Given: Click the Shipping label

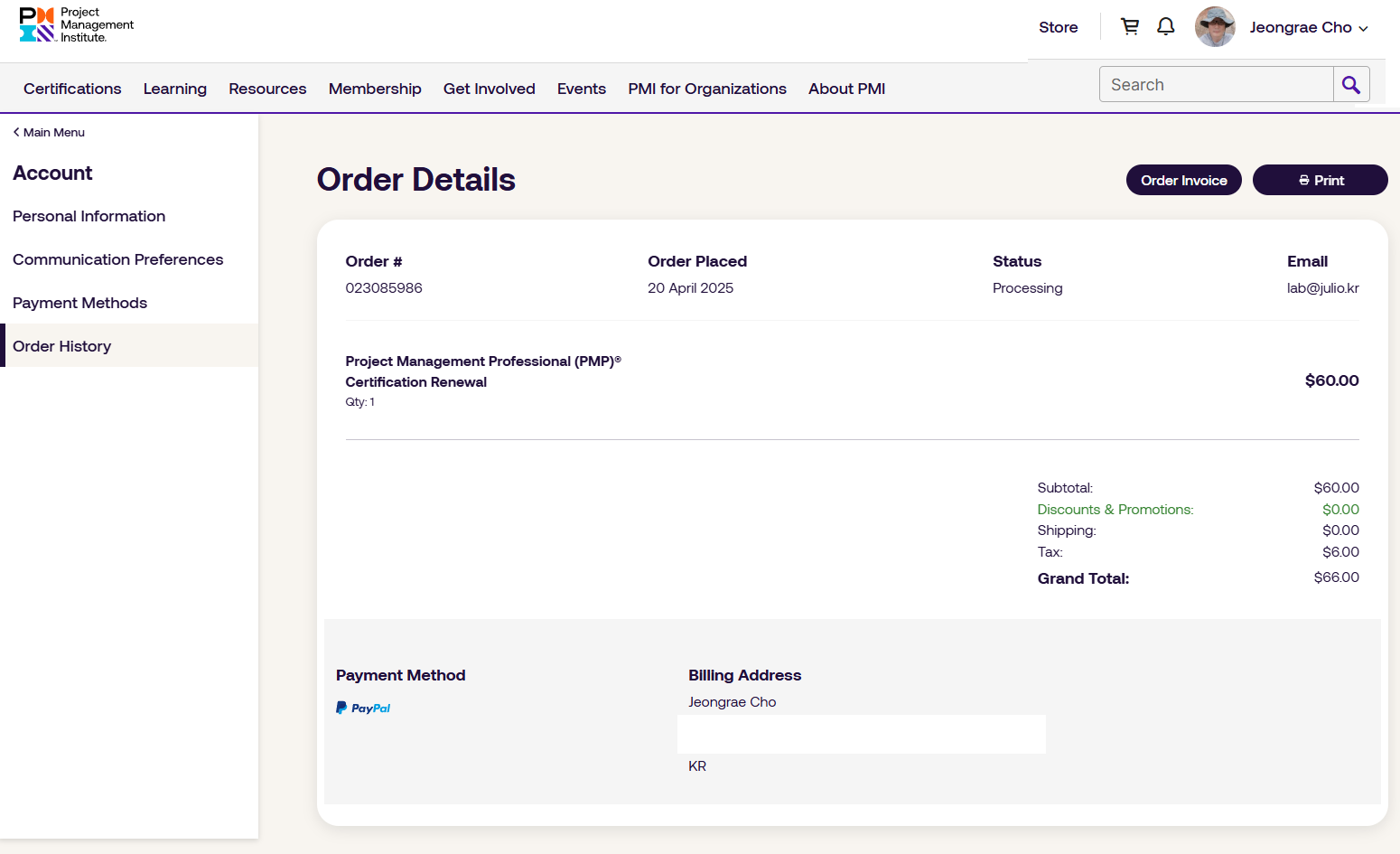Looking at the screenshot, I should 1067,530.
